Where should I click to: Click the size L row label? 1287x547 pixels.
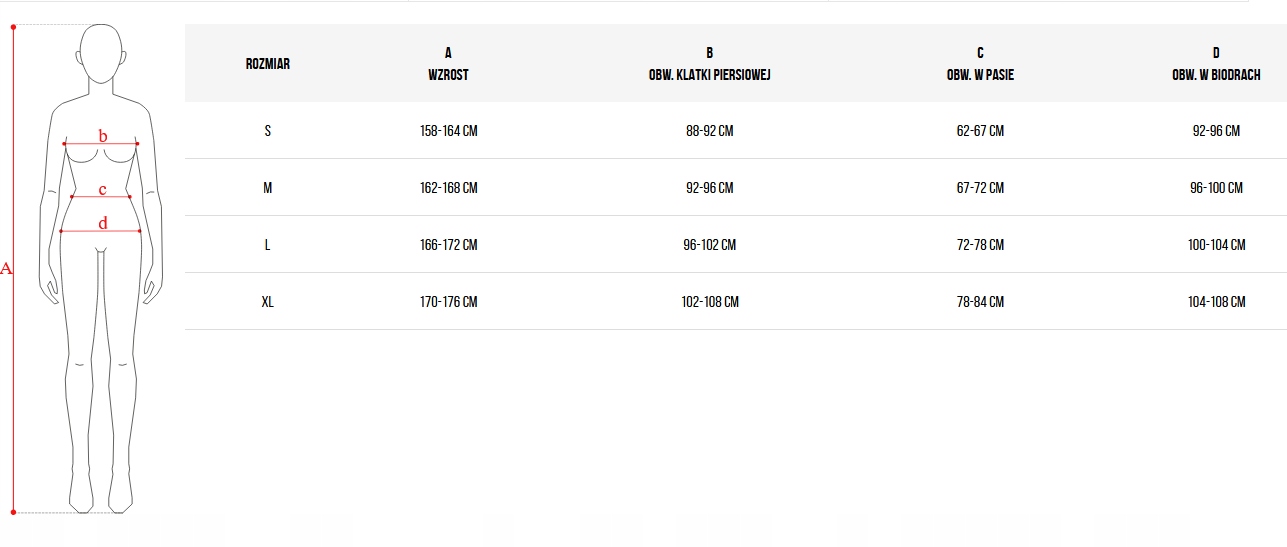click(268, 245)
